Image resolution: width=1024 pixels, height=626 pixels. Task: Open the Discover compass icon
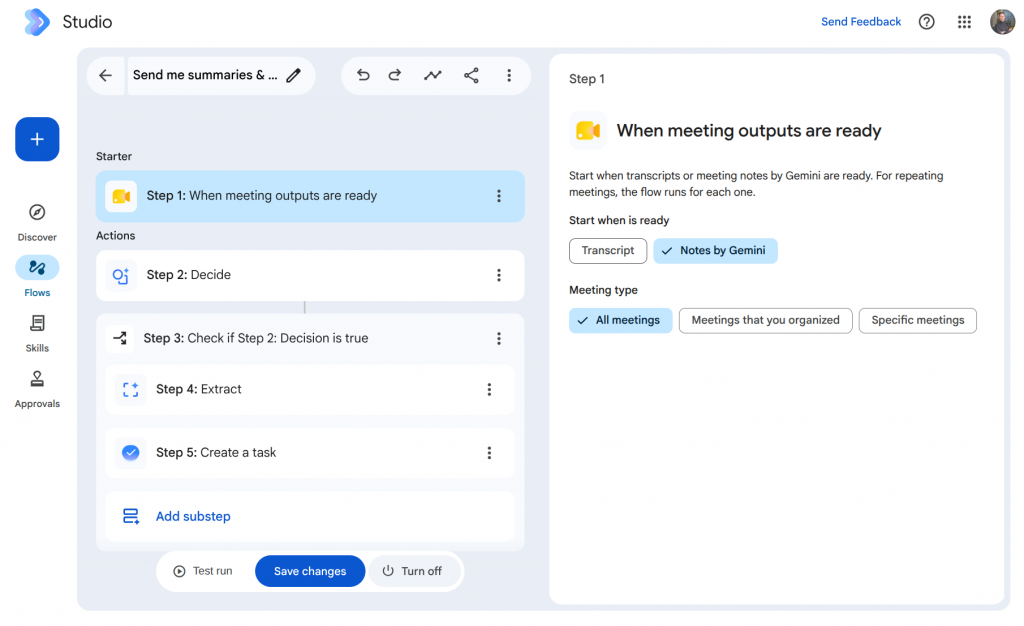(x=37, y=212)
